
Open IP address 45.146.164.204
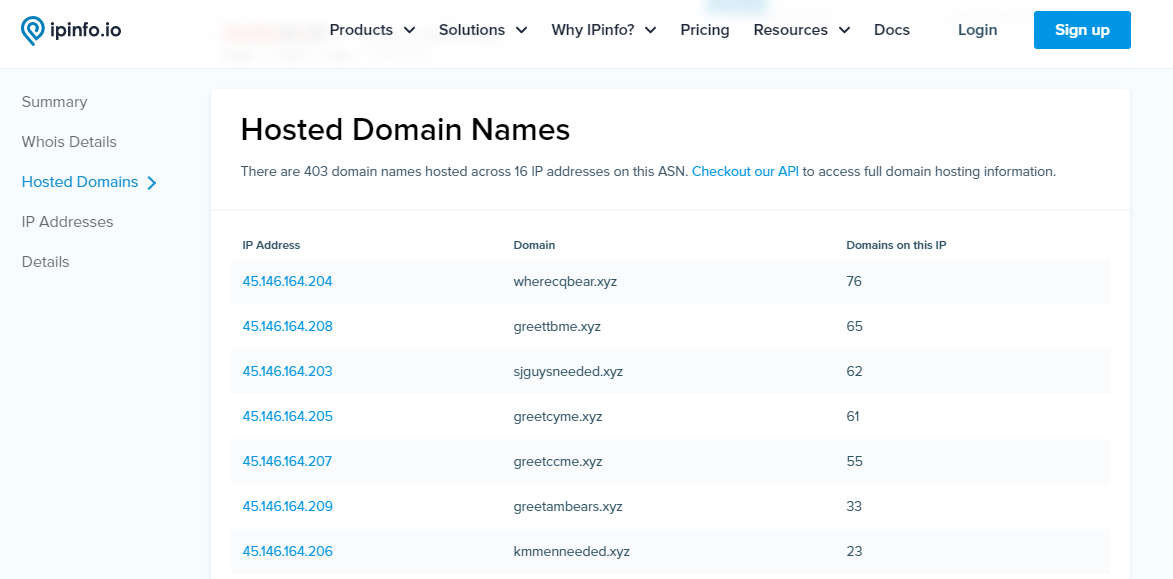[x=287, y=281]
